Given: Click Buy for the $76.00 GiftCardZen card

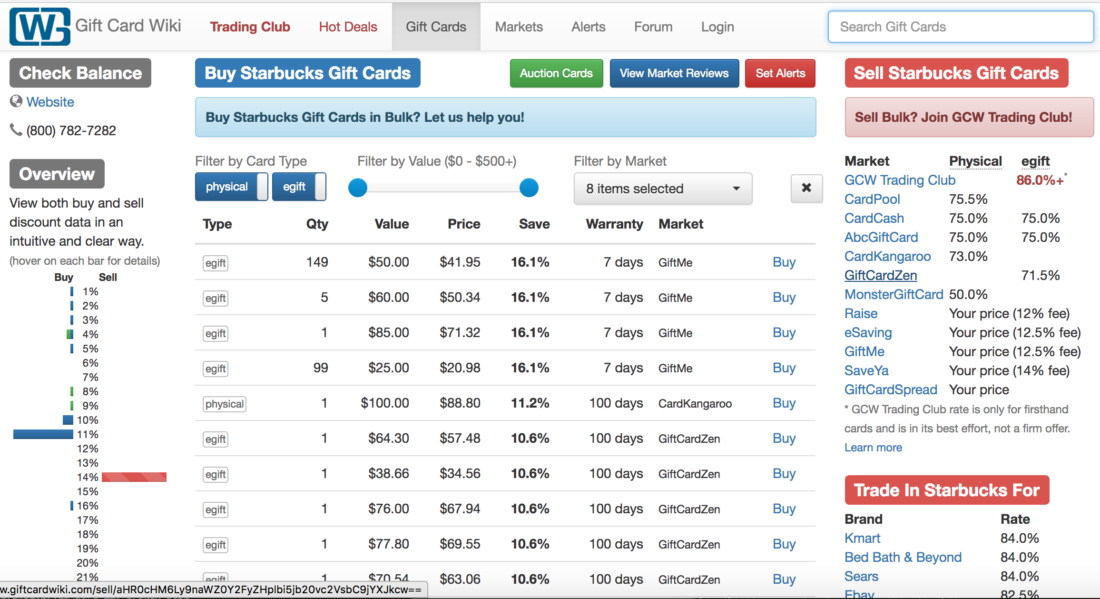Looking at the screenshot, I should pyautogui.click(x=784, y=509).
